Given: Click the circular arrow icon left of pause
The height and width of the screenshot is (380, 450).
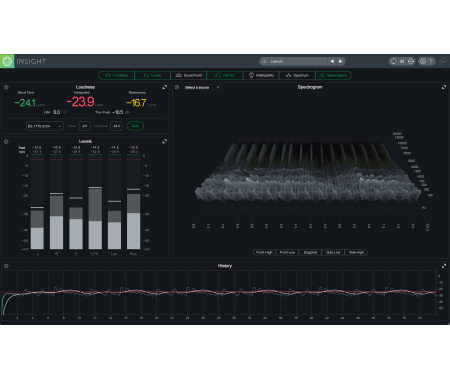Looking at the screenshot, I should [x=394, y=61].
